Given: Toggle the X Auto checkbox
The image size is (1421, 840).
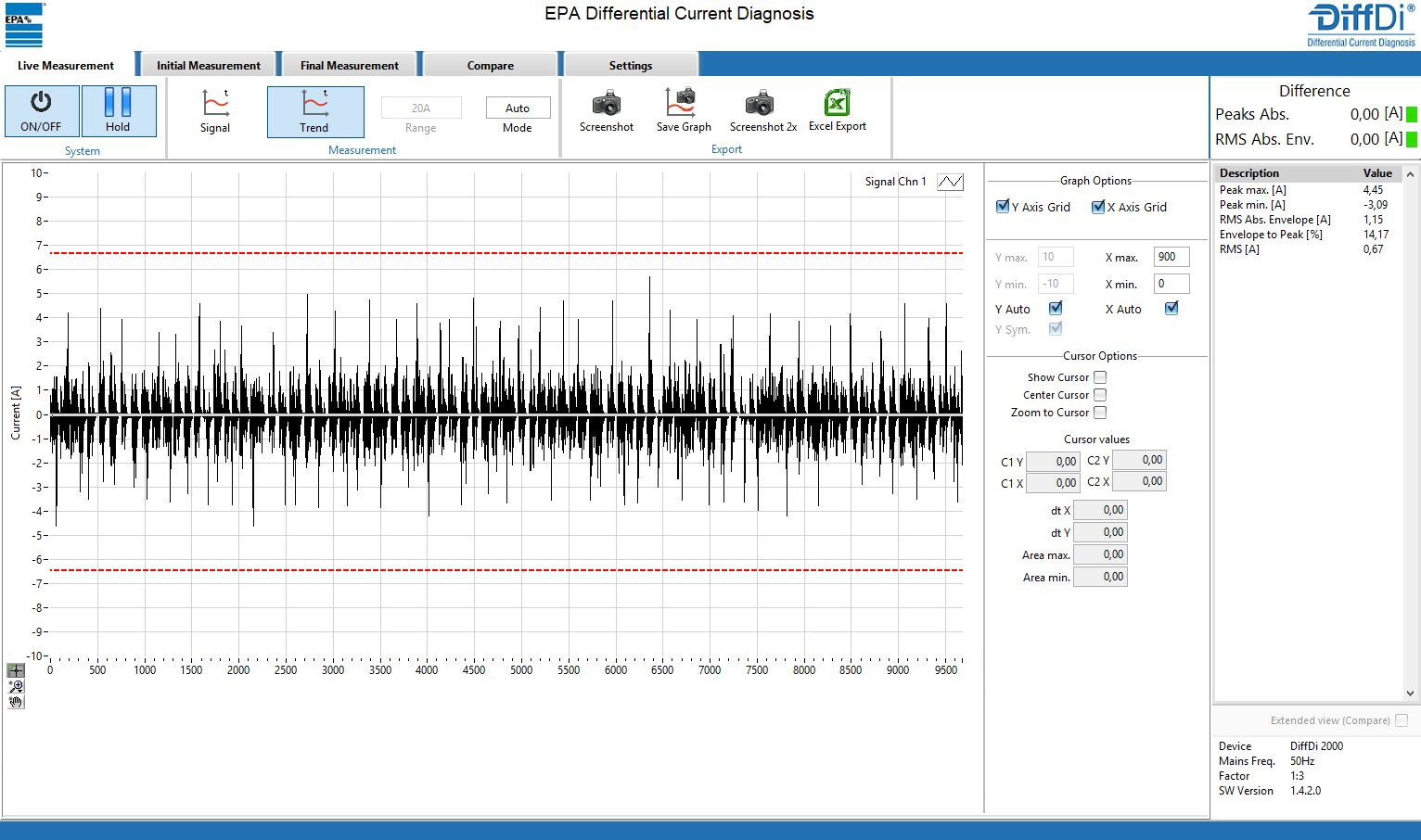Looking at the screenshot, I should tap(1171, 309).
